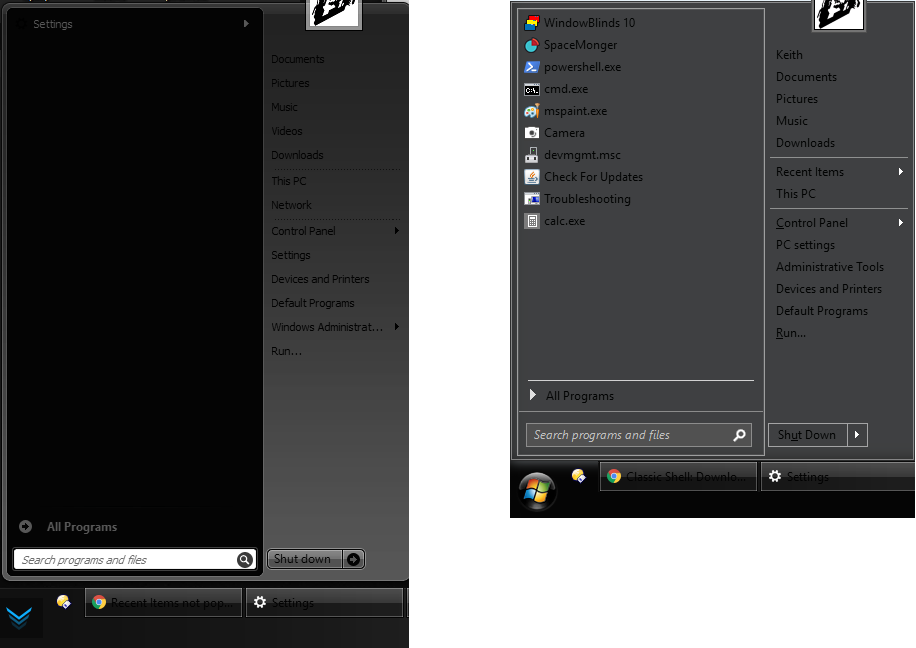Open shut down options arrow in left menu
The height and width of the screenshot is (648, 916).
point(353,559)
